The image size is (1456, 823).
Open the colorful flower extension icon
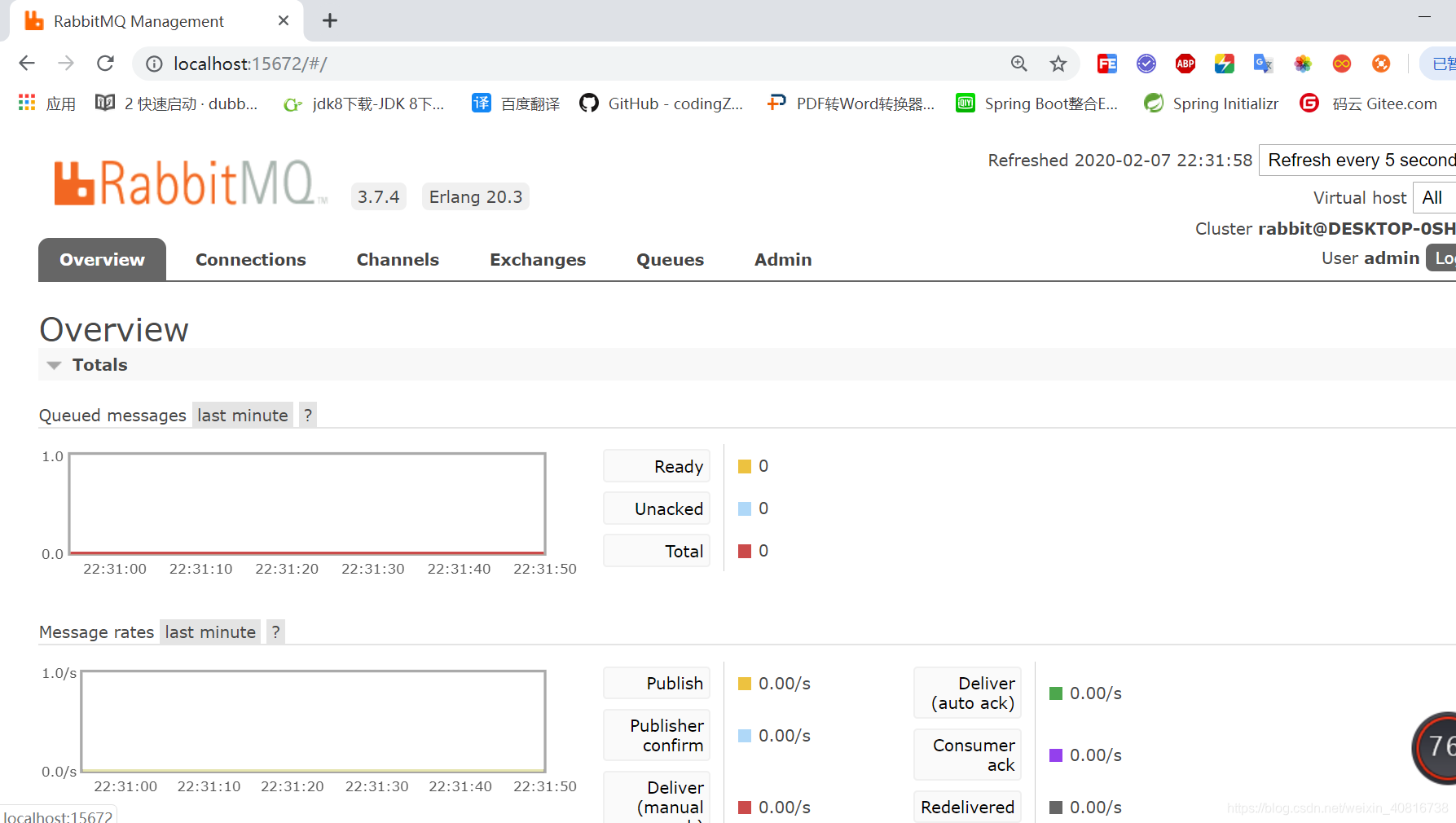(1303, 64)
